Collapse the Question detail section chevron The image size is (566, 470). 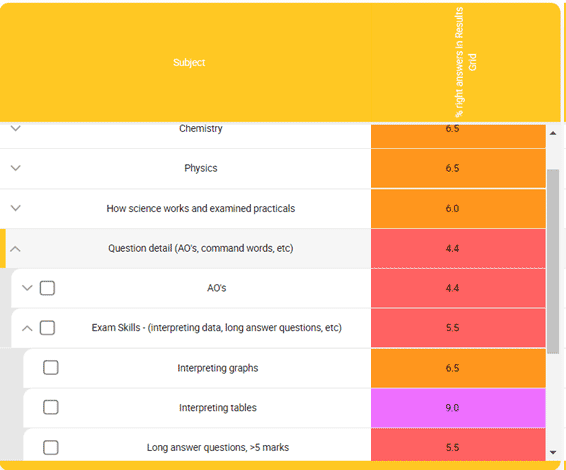coord(16,249)
